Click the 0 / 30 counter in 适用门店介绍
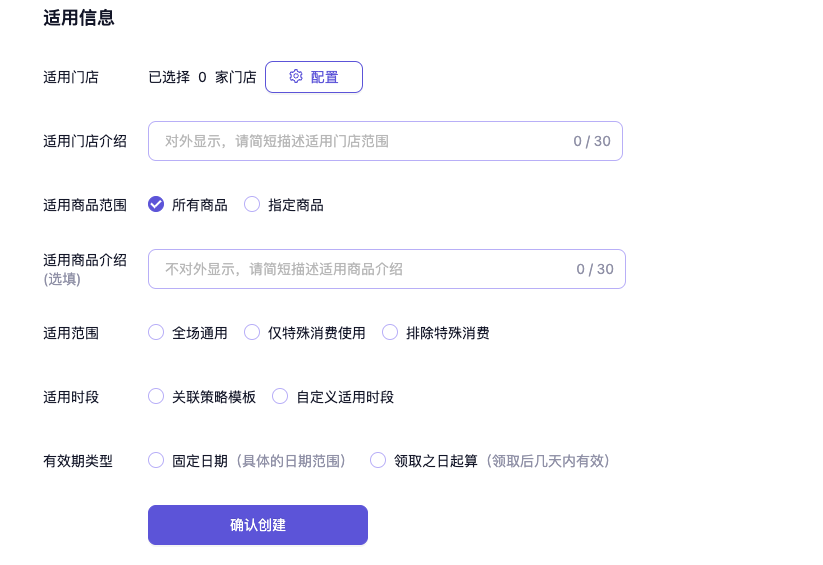This screenshot has height=565, width=823. pos(592,142)
